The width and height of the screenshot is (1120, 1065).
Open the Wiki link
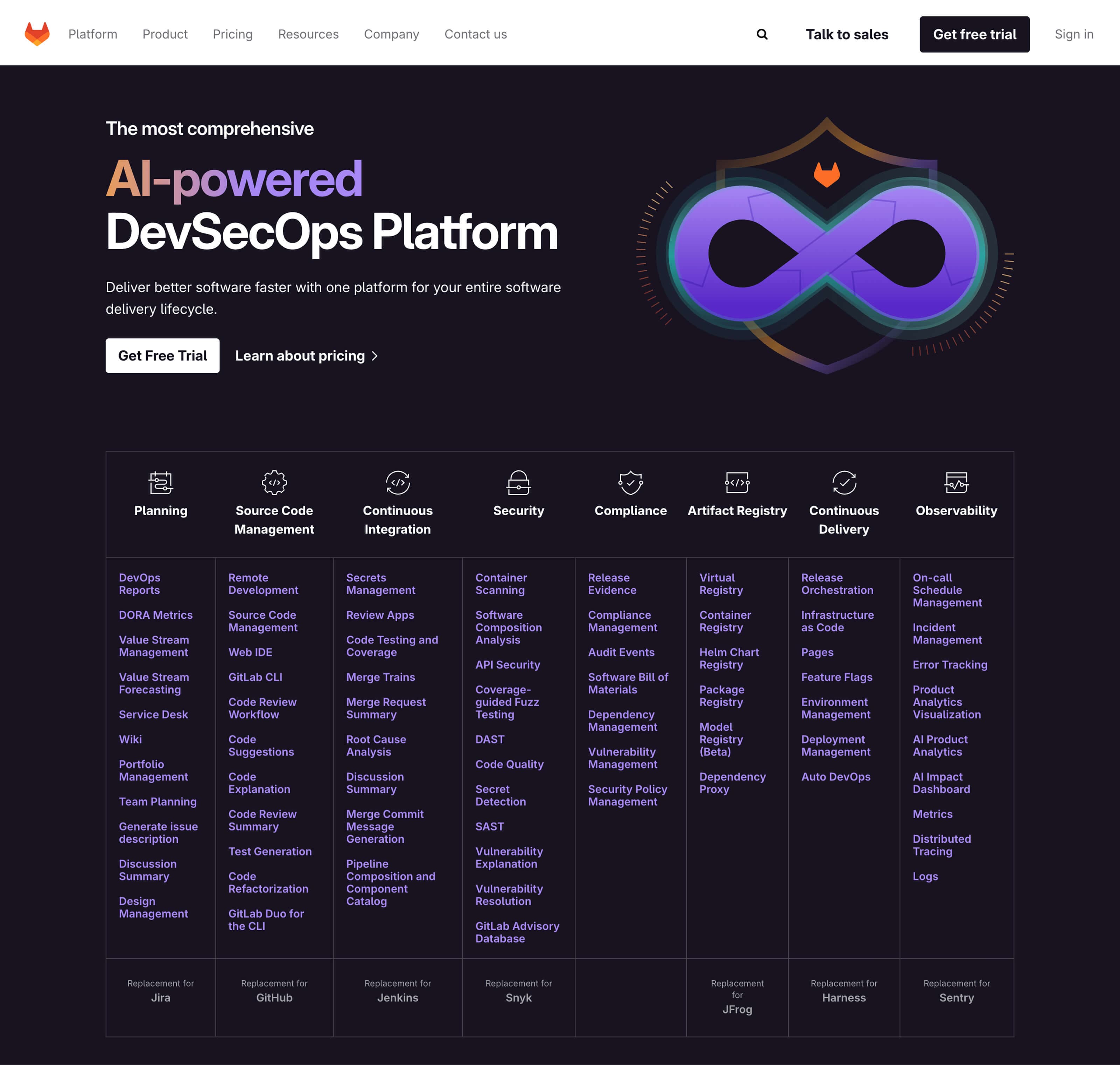130,740
